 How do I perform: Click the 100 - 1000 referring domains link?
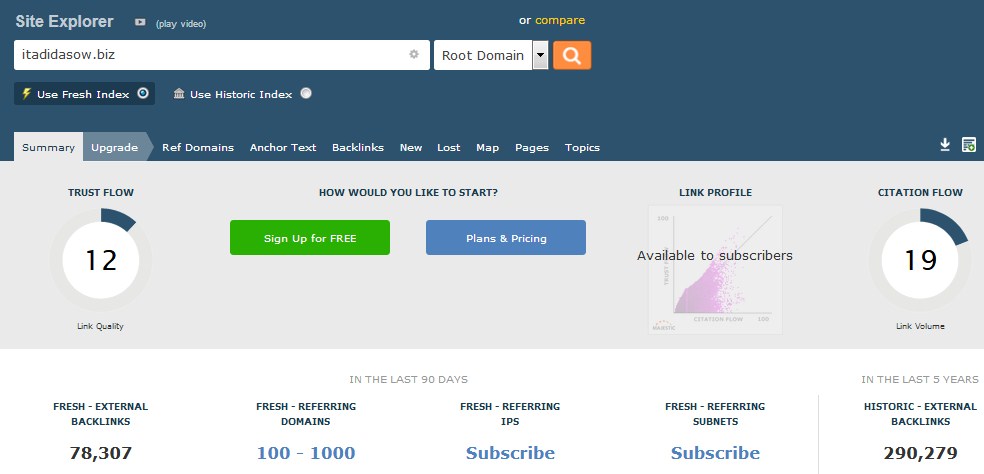click(306, 453)
